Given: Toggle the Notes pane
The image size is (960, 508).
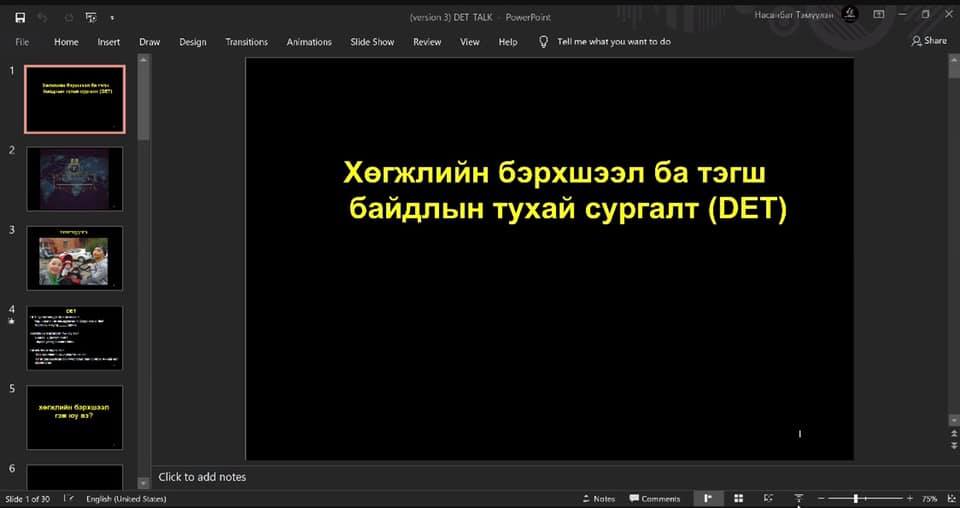Looking at the screenshot, I should 598,498.
